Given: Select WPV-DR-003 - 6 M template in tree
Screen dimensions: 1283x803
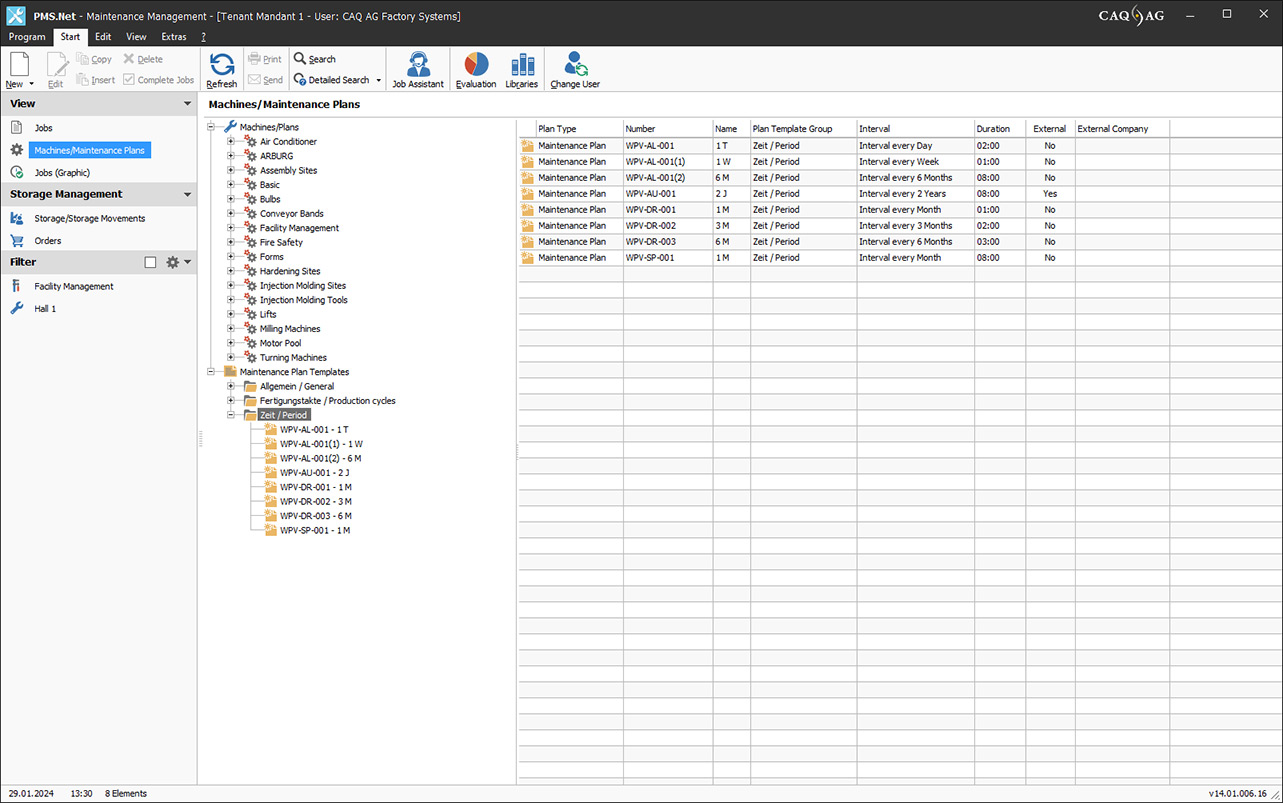Looking at the screenshot, I should (x=315, y=516).
